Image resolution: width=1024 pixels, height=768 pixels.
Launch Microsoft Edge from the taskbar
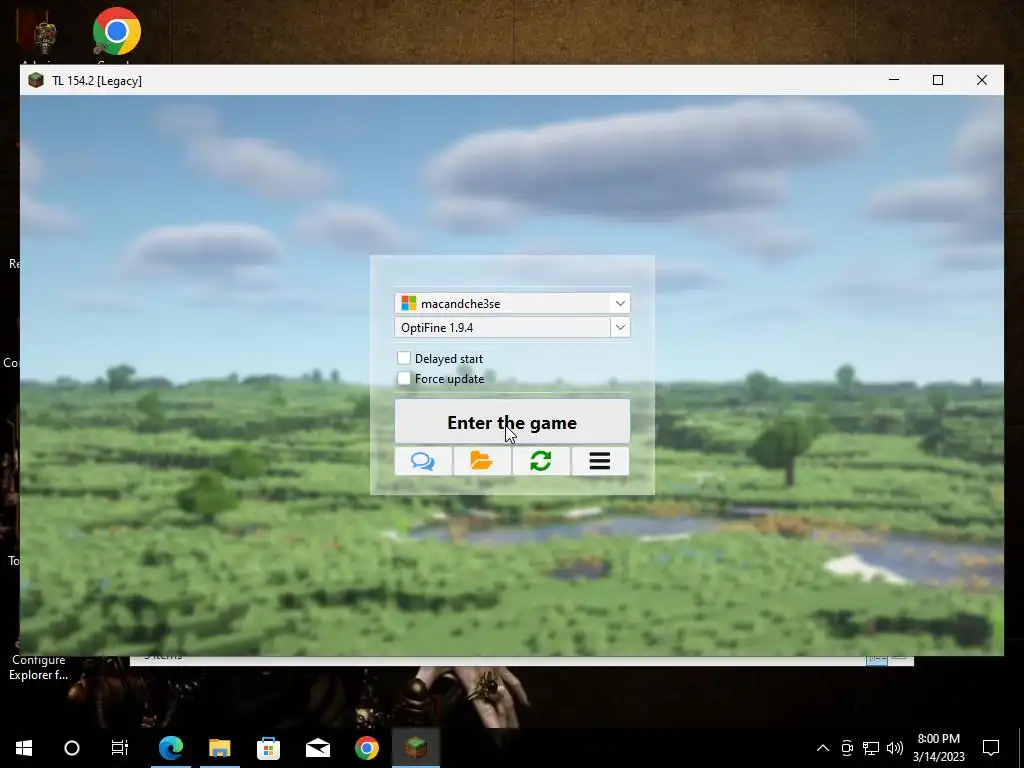tap(170, 748)
